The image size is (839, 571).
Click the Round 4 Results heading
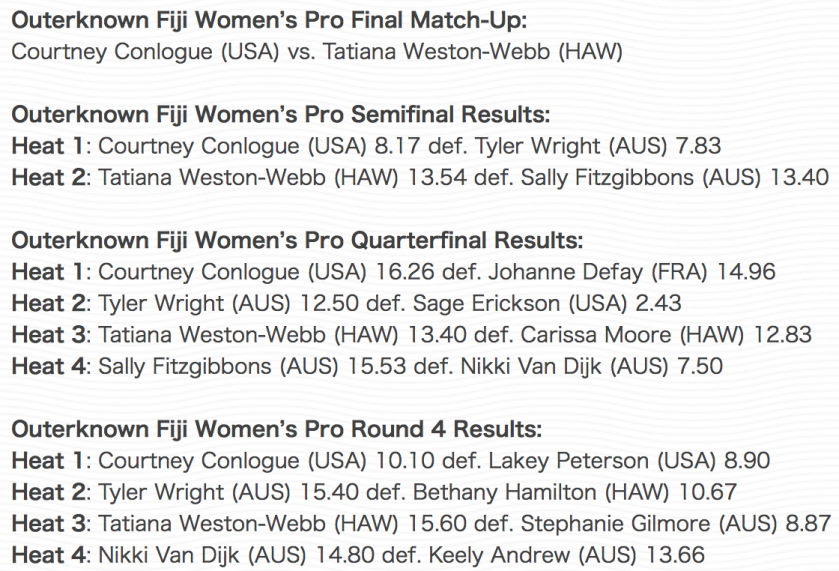[277, 429]
